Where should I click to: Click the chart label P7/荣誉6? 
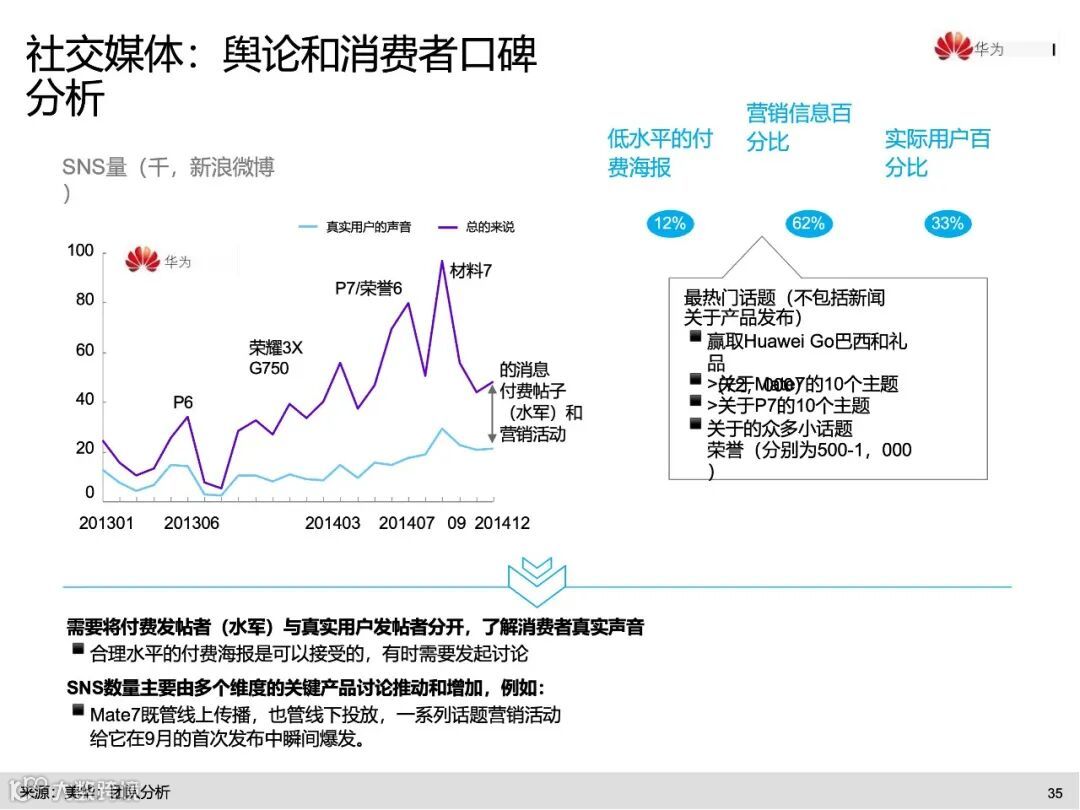tap(368, 288)
